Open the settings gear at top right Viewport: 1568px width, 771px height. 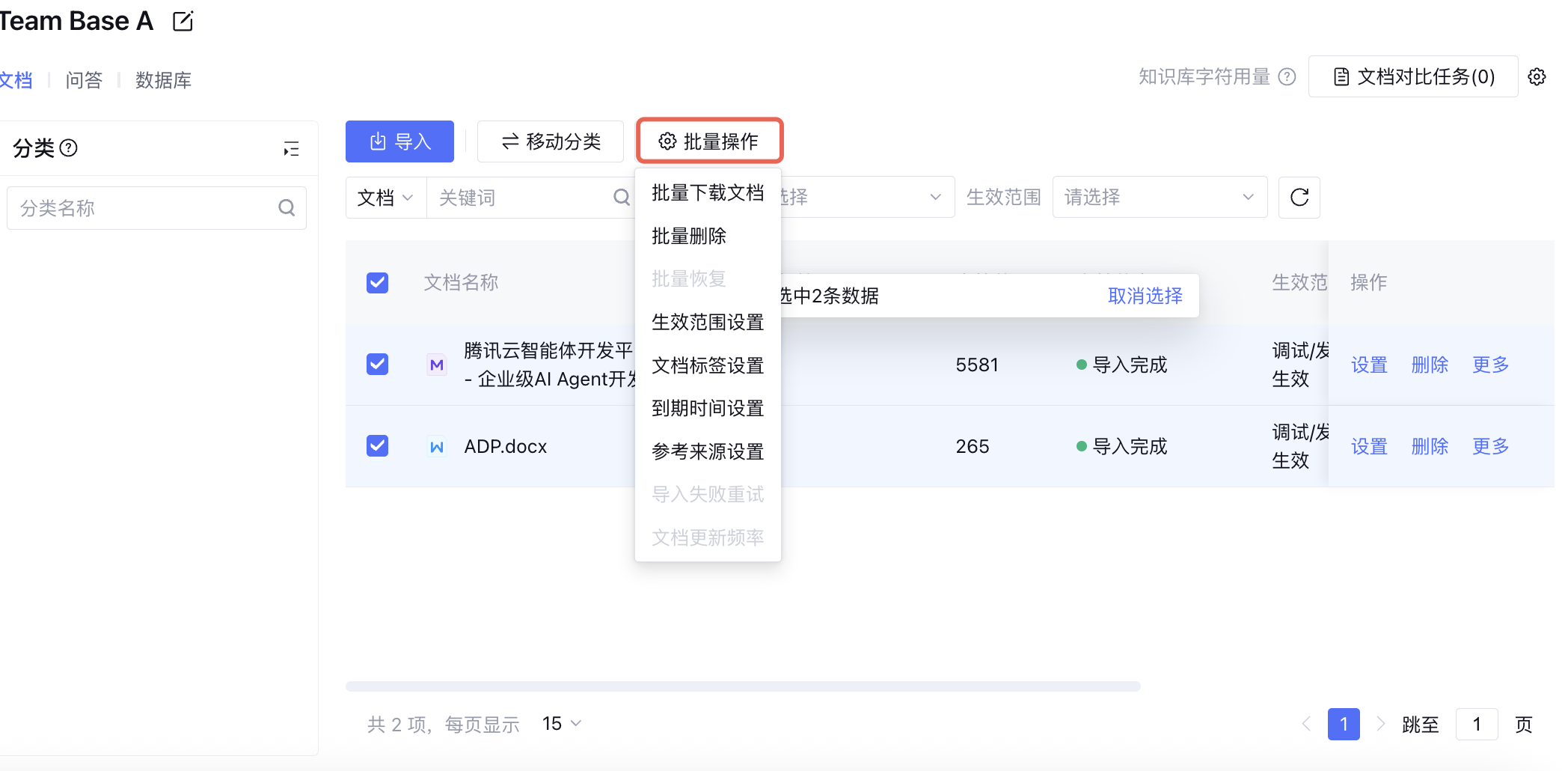[x=1537, y=76]
